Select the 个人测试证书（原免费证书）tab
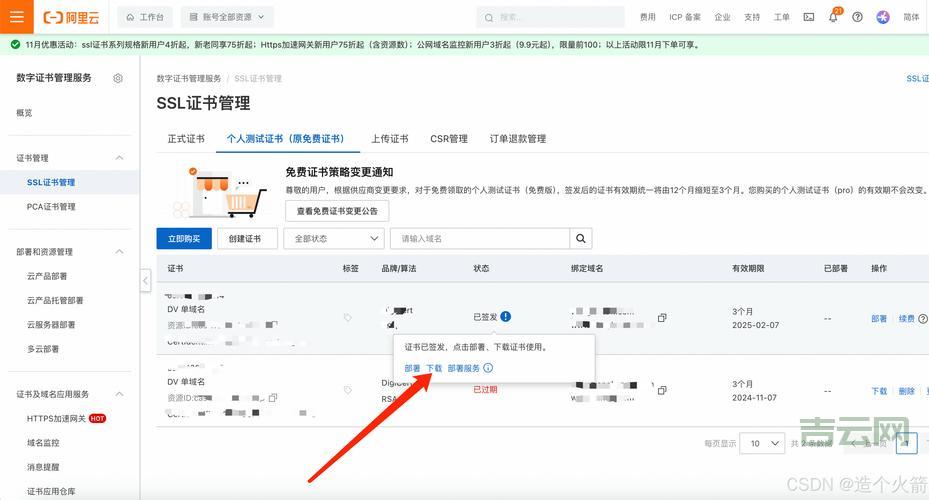The width and height of the screenshot is (929, 500). tap(287, 139)
